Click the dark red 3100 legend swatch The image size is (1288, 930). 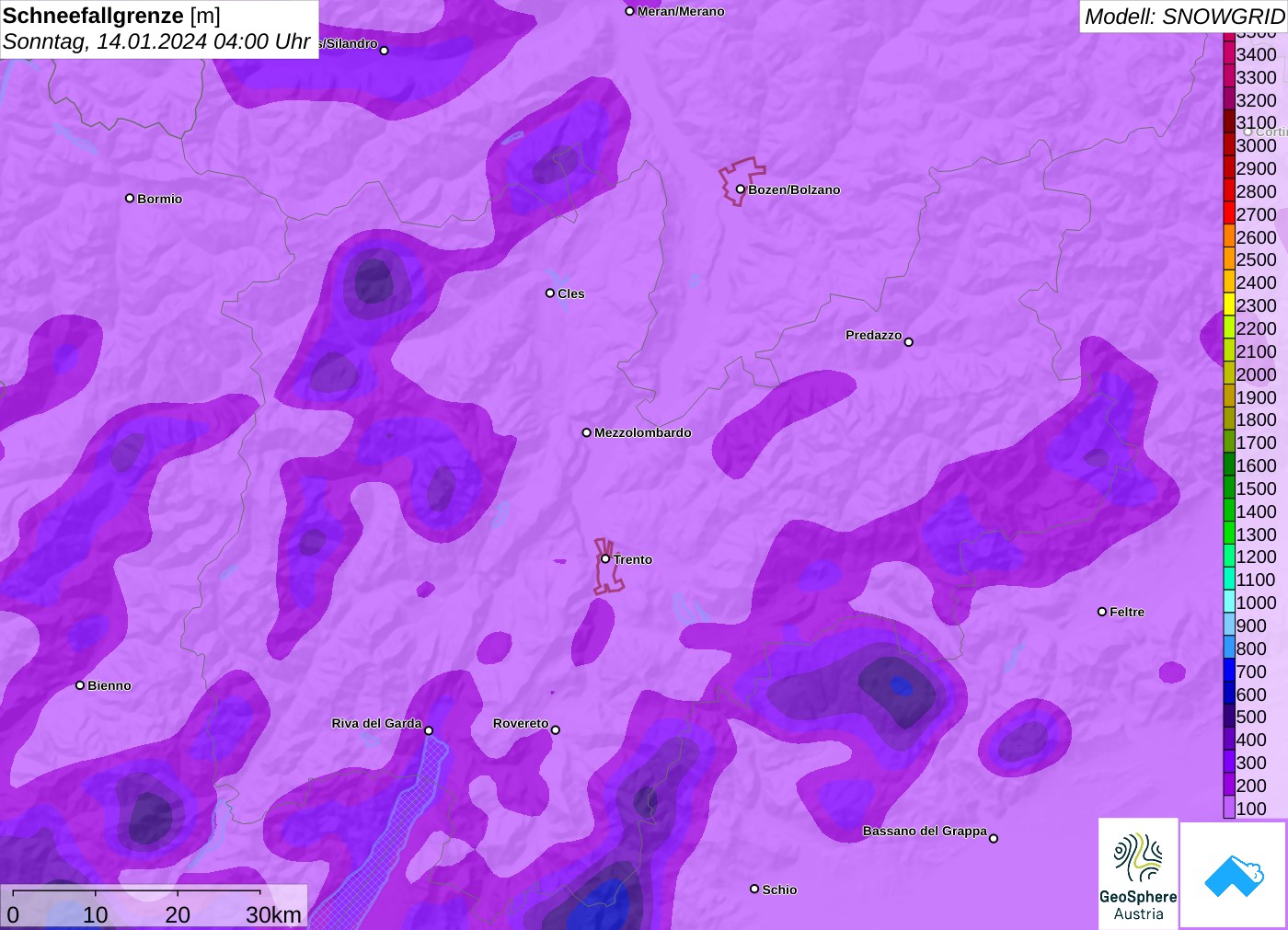(1229, 122)
